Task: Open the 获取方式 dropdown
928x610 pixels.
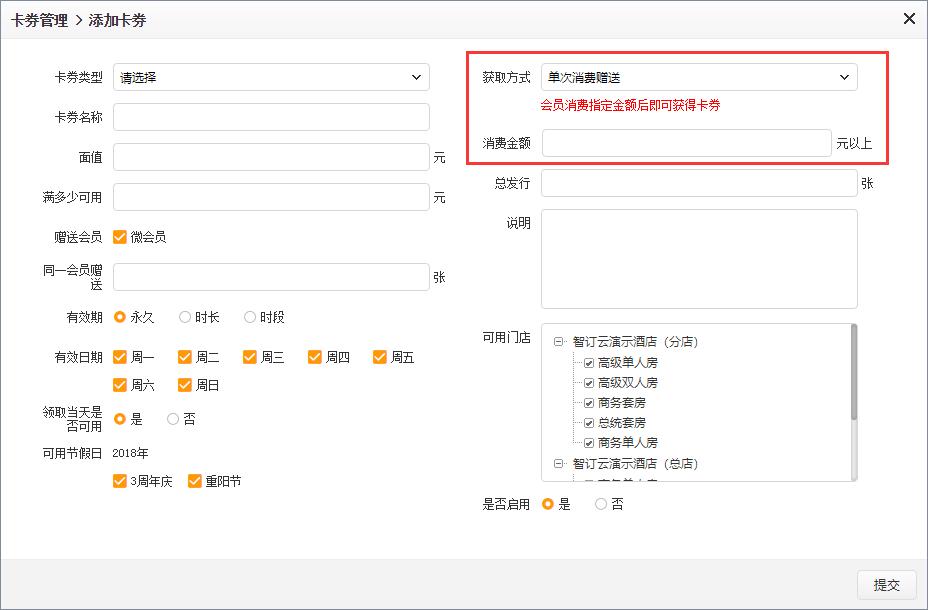Action: coord(698,77)
